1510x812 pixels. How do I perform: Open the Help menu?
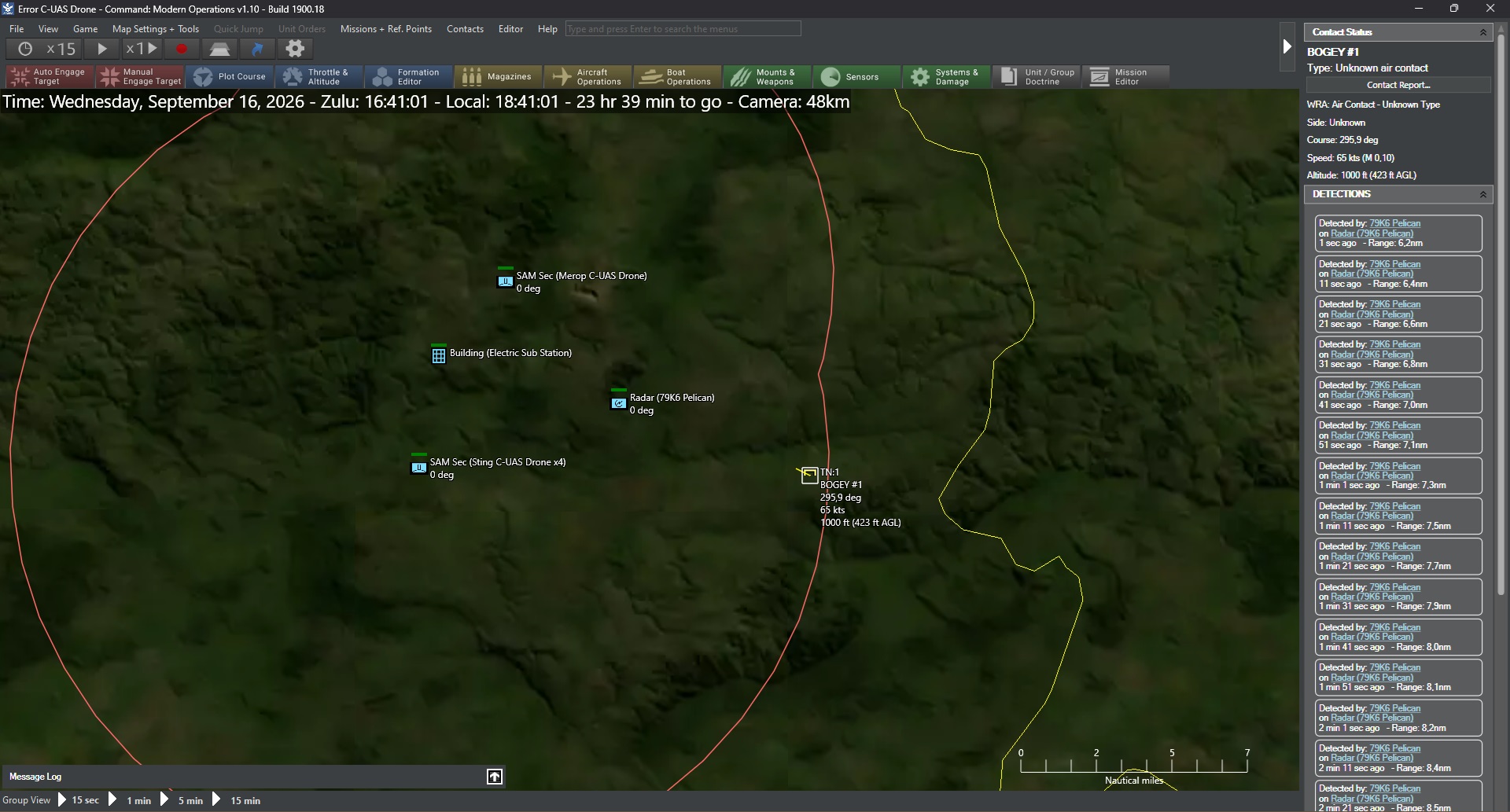[x=547, y=29]
